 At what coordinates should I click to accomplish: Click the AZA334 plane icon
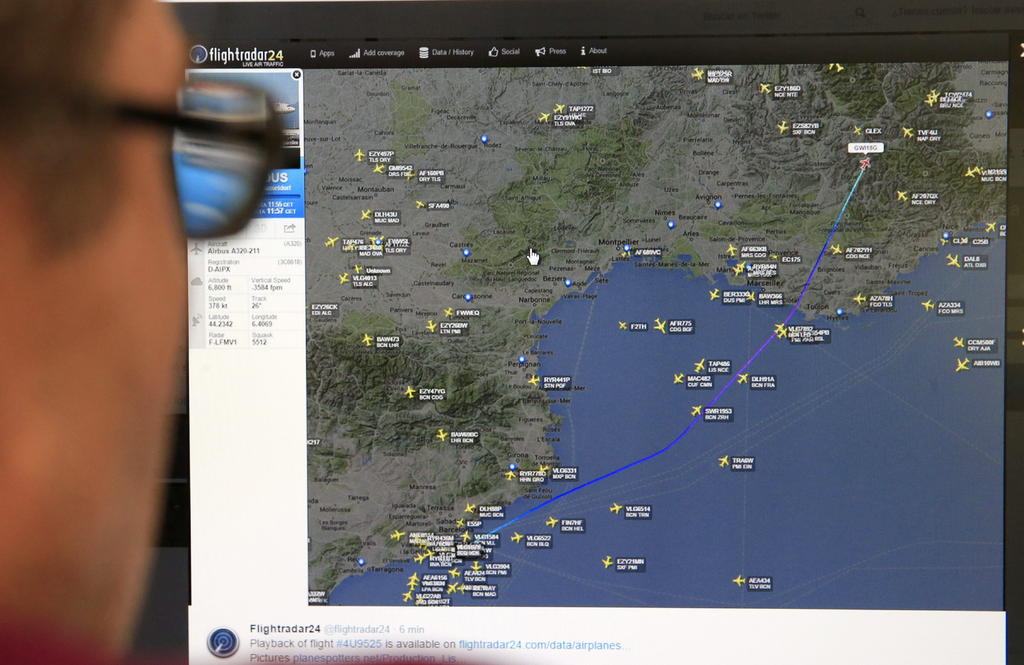click(927, 305)
